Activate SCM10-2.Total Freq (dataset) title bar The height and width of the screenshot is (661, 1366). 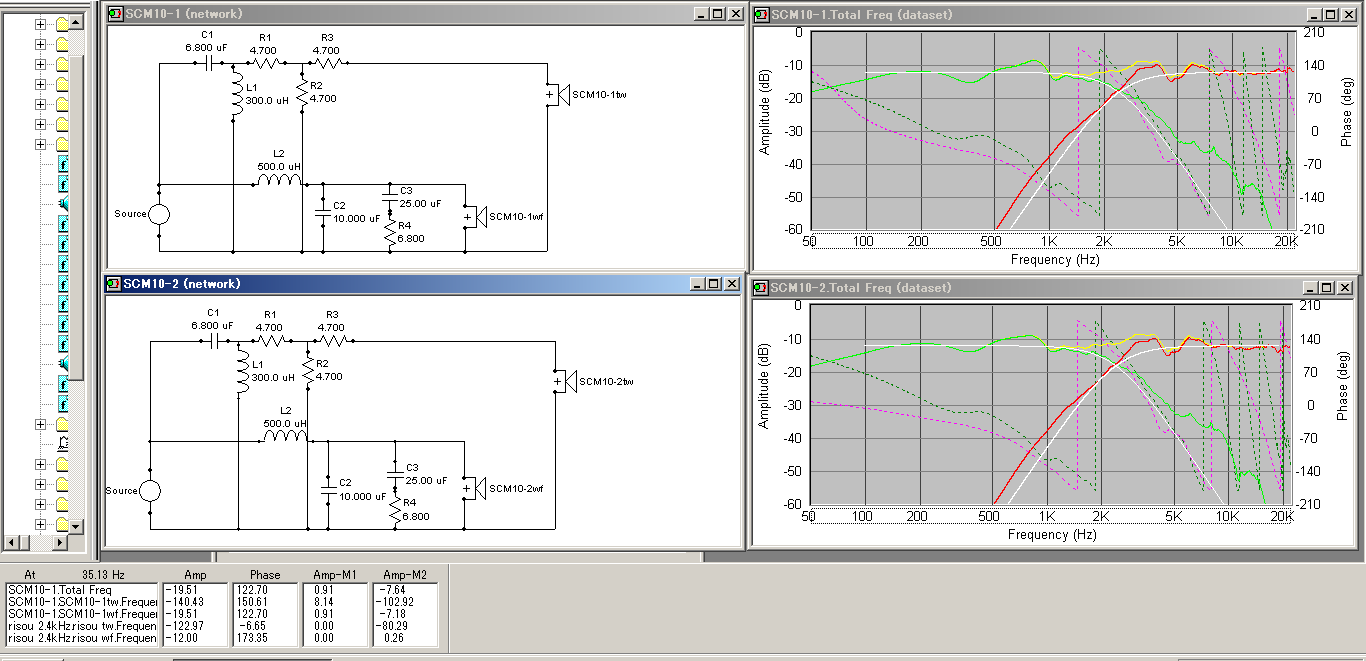point(1055,288)
